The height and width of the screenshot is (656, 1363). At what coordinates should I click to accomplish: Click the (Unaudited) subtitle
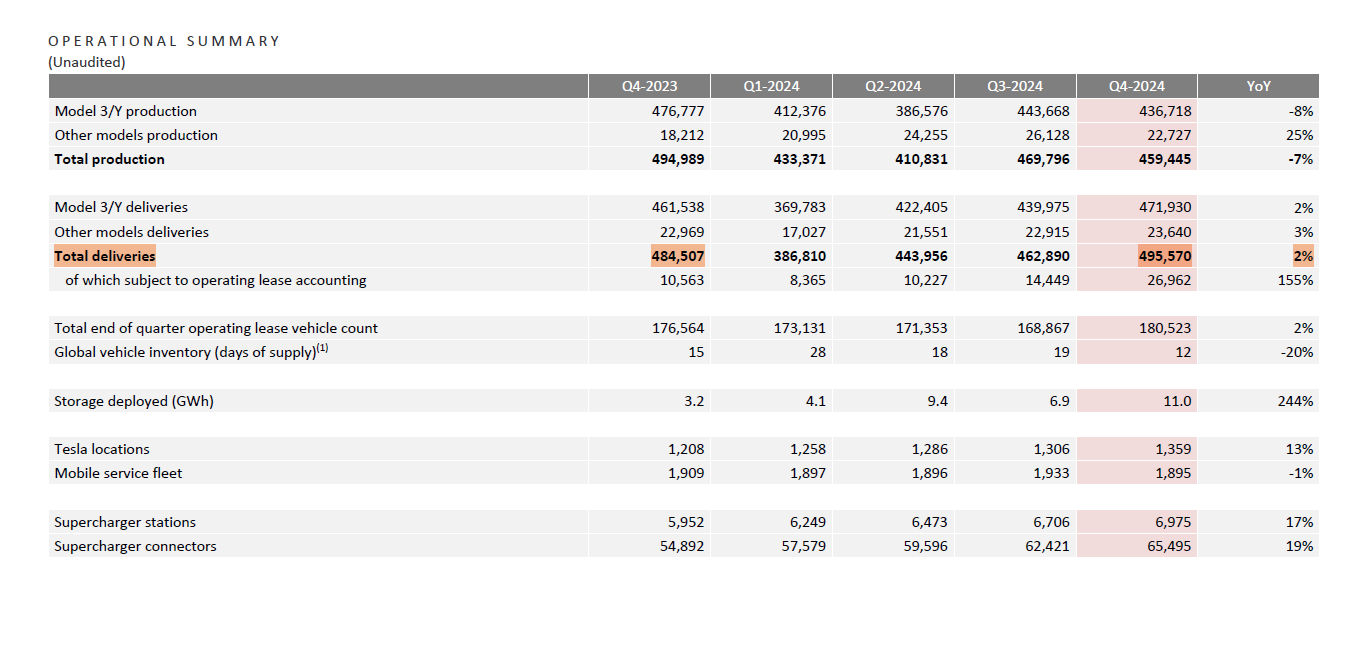click(x=86, y=62)
